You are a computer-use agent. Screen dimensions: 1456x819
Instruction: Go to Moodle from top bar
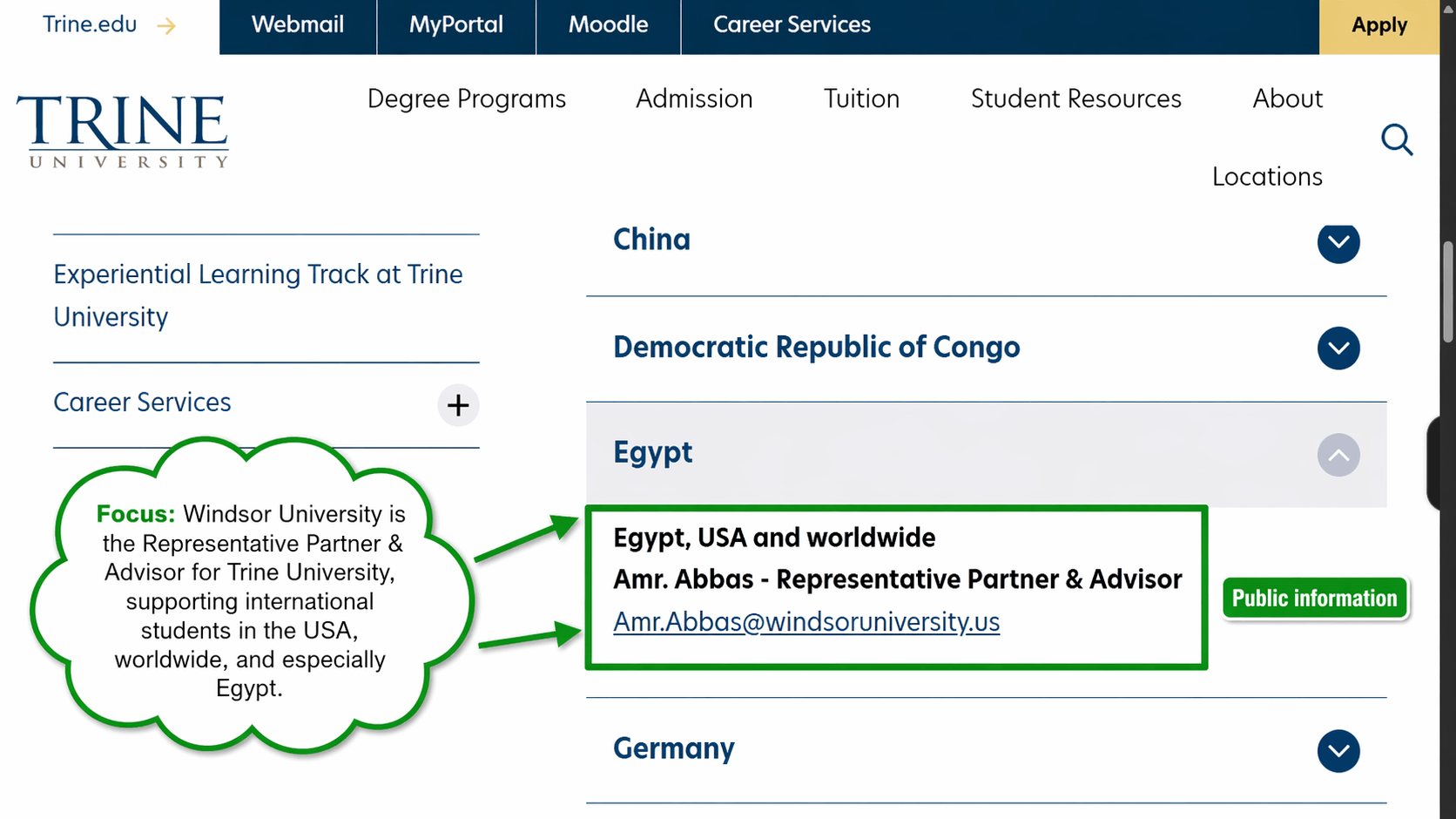tap(608, 25)
